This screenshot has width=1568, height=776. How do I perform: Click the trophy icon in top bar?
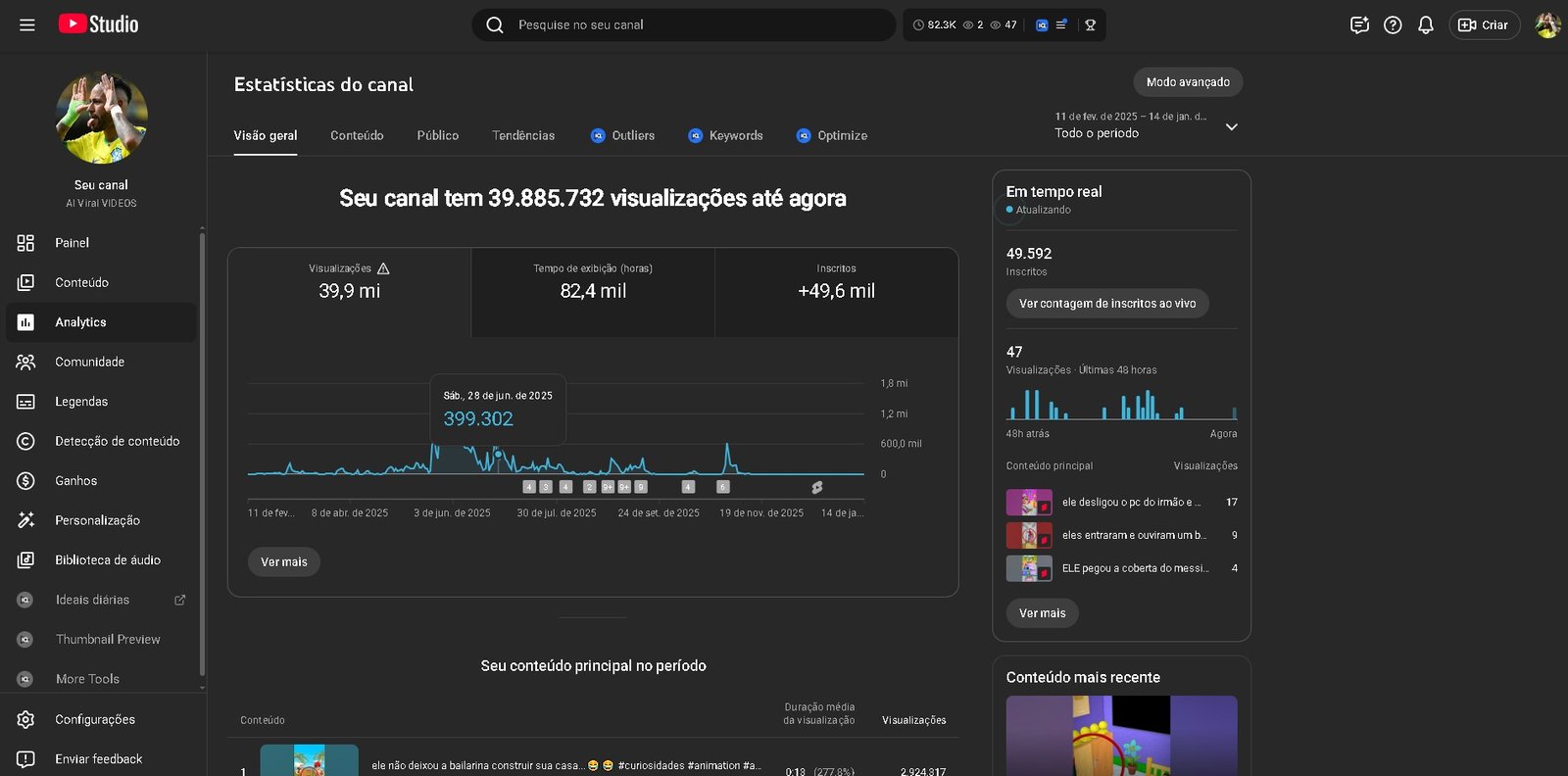[1090, 25]
